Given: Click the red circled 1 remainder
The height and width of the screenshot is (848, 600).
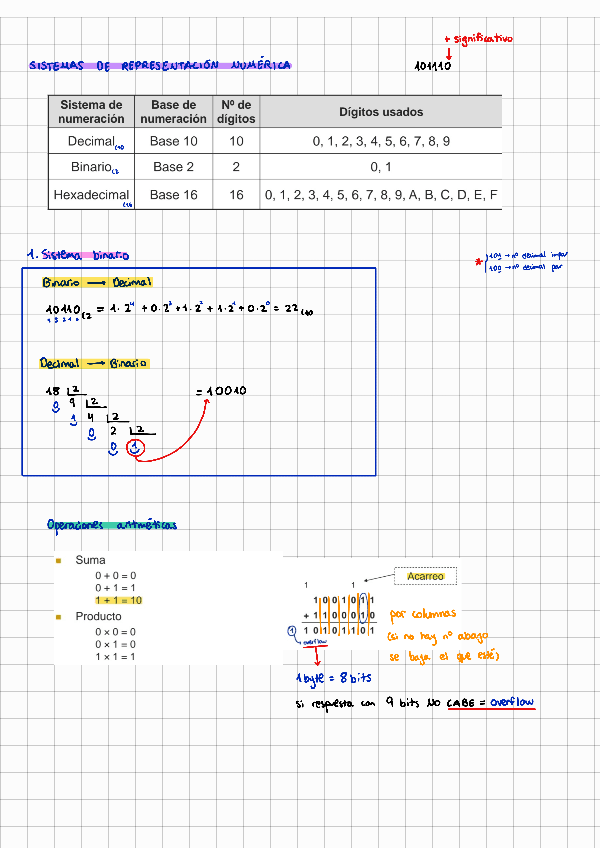Looking at the screenshot, I should point(138,449).
